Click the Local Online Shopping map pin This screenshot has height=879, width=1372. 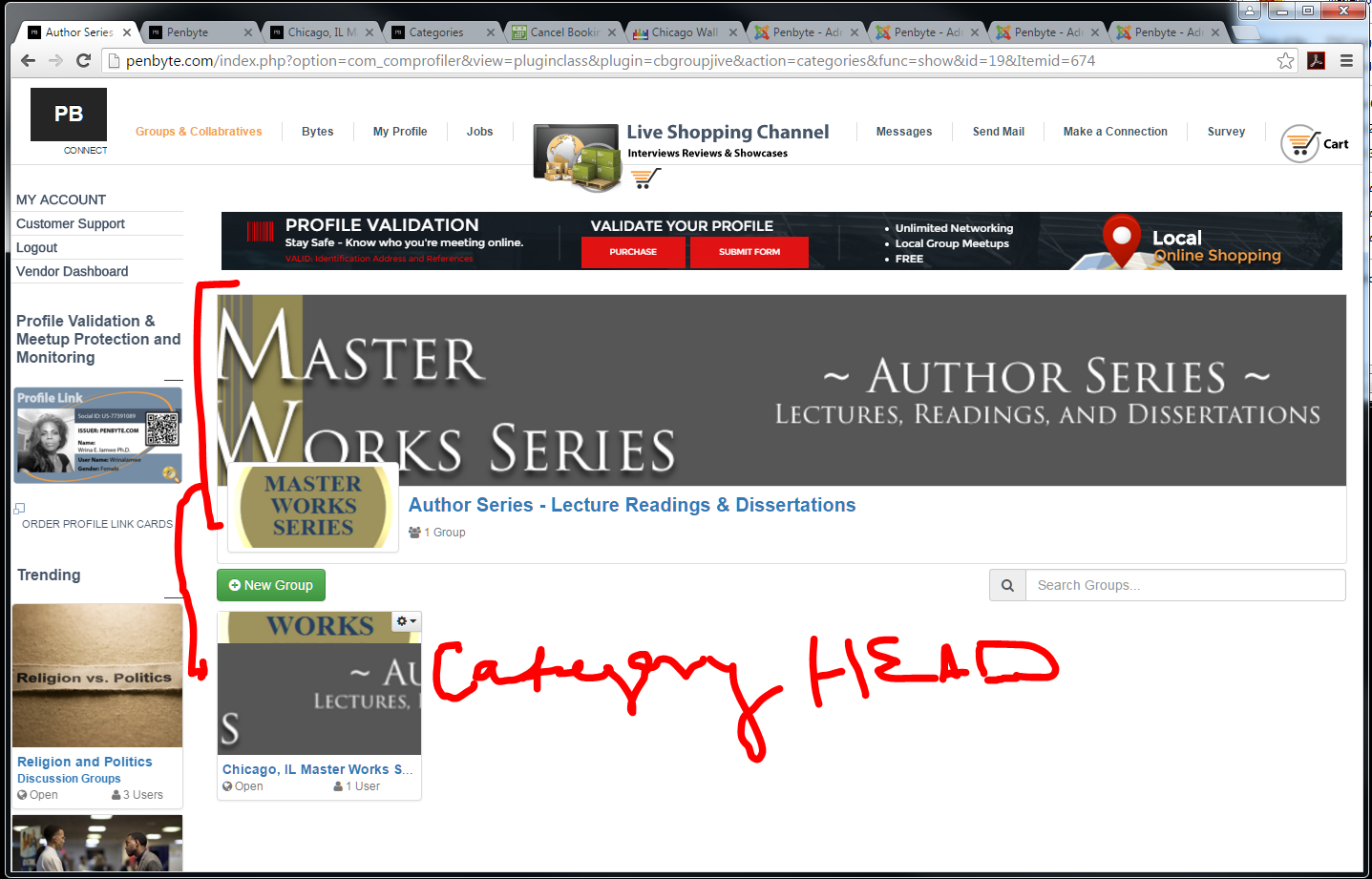(x=1122, y=241)
